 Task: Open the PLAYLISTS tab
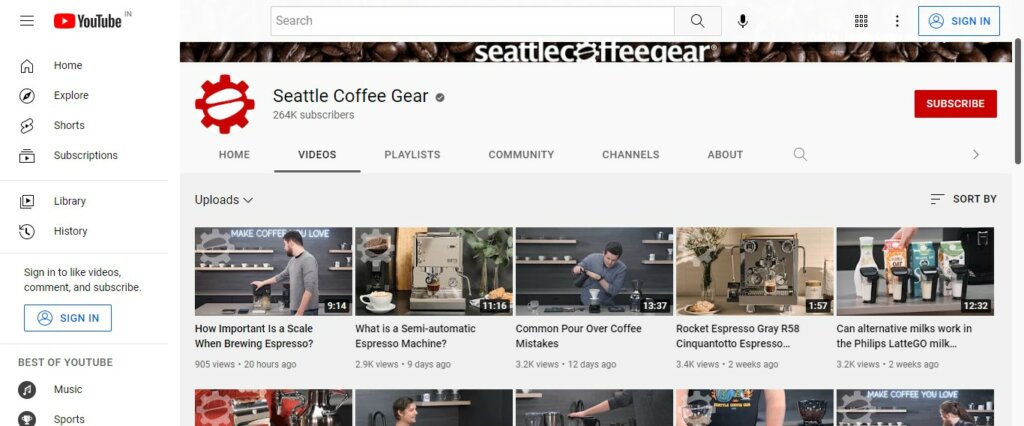click(x=412, y=155)
